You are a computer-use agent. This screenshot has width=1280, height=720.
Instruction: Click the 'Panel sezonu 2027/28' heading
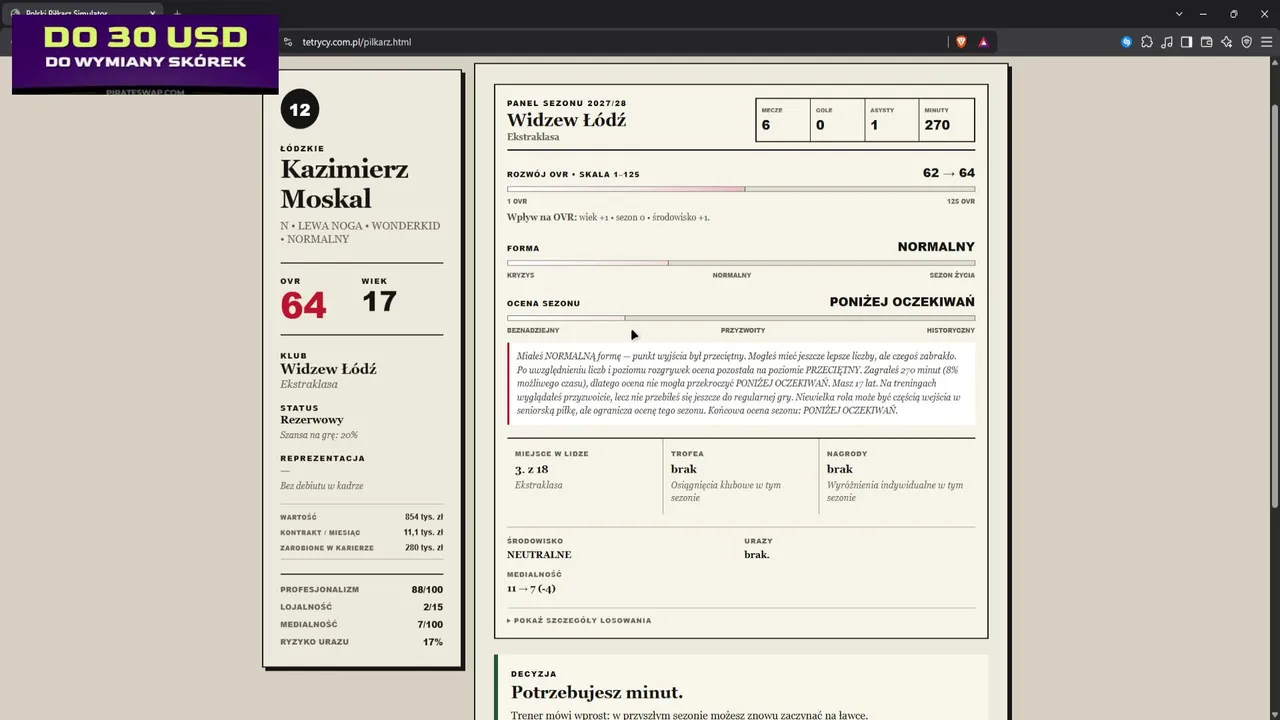567,103
